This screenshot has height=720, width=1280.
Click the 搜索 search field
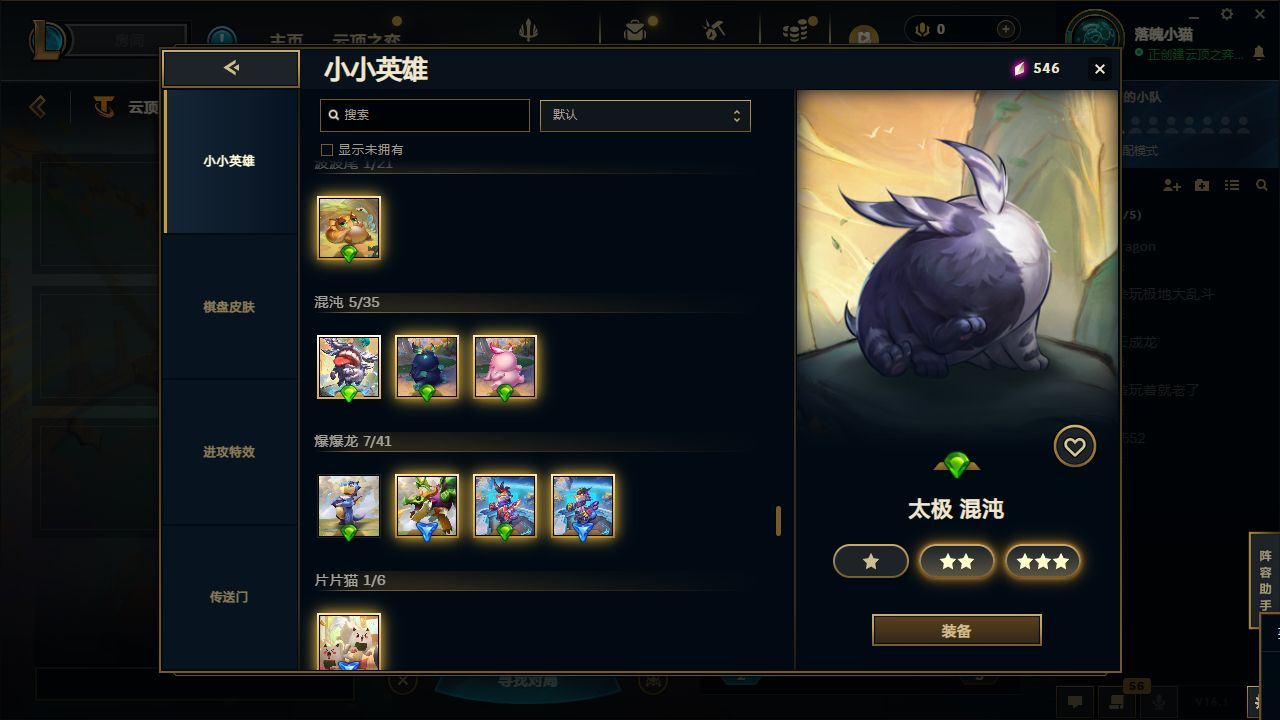pyautogui.click(x=425, y=115)
